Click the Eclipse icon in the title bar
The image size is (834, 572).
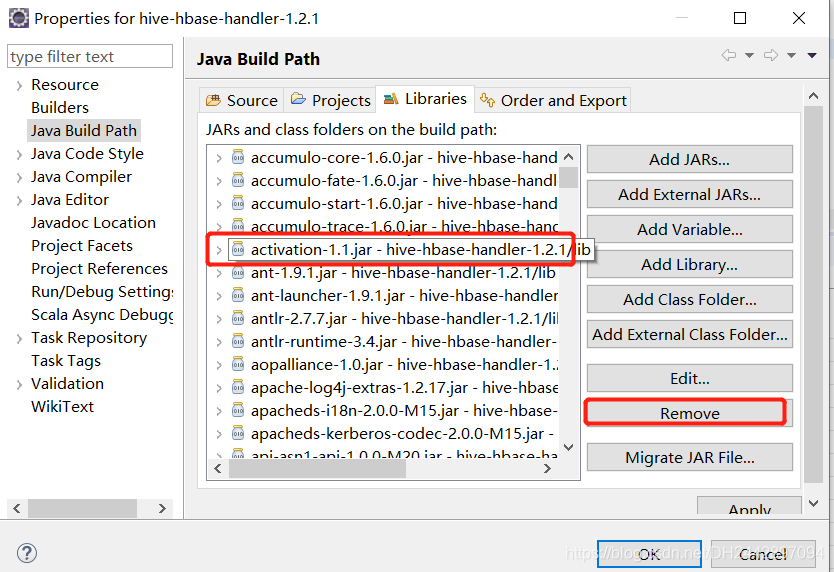pos(19,18)
